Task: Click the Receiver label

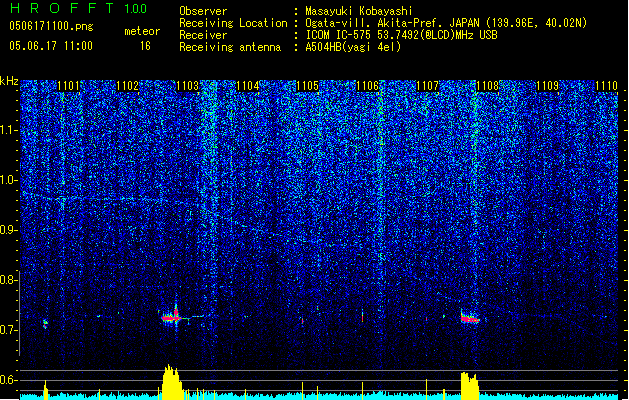Action: (x=203, y=35)
